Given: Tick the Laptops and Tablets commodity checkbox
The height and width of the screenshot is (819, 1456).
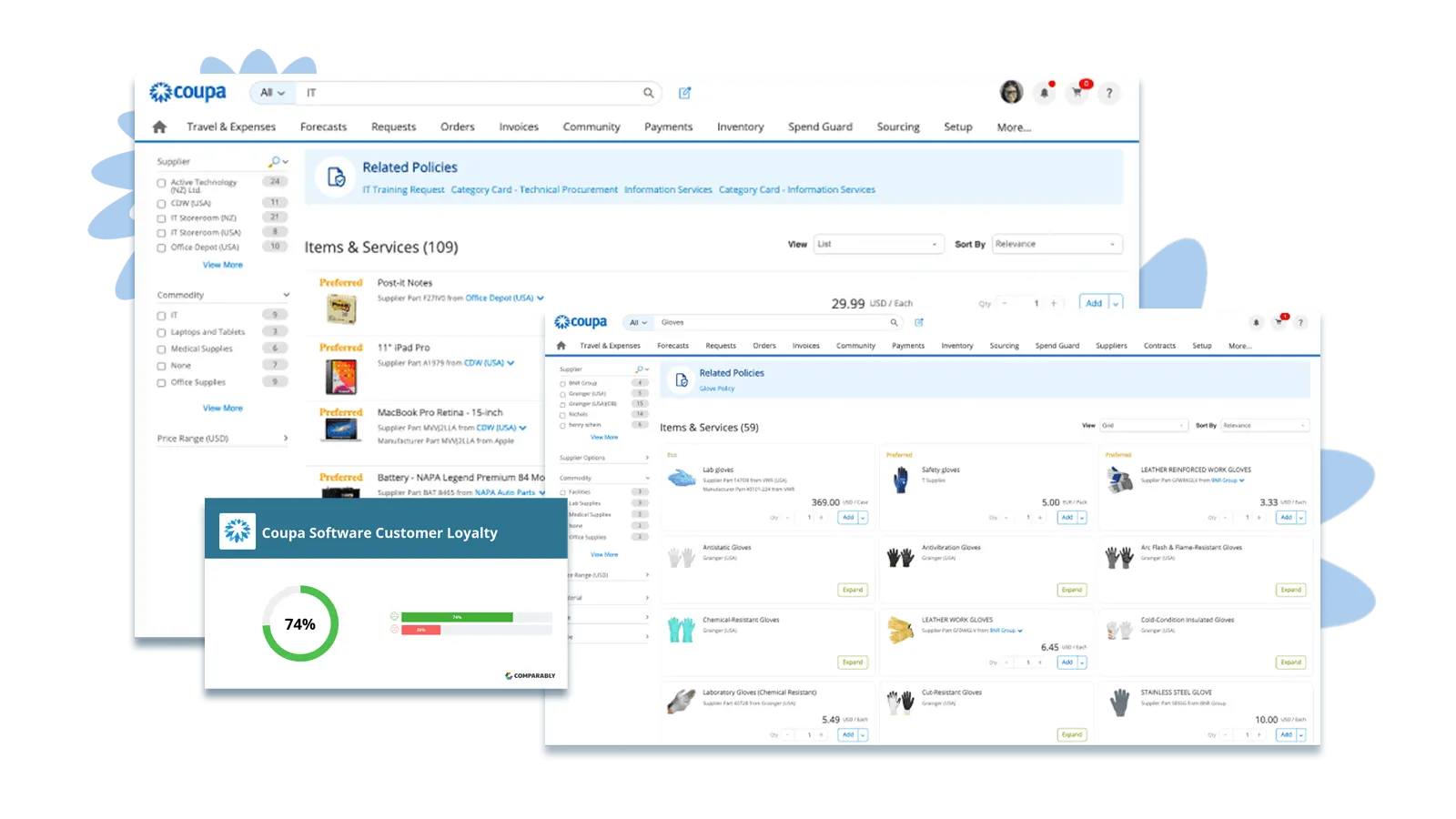Looking at the screenshot, I should 162,333.
